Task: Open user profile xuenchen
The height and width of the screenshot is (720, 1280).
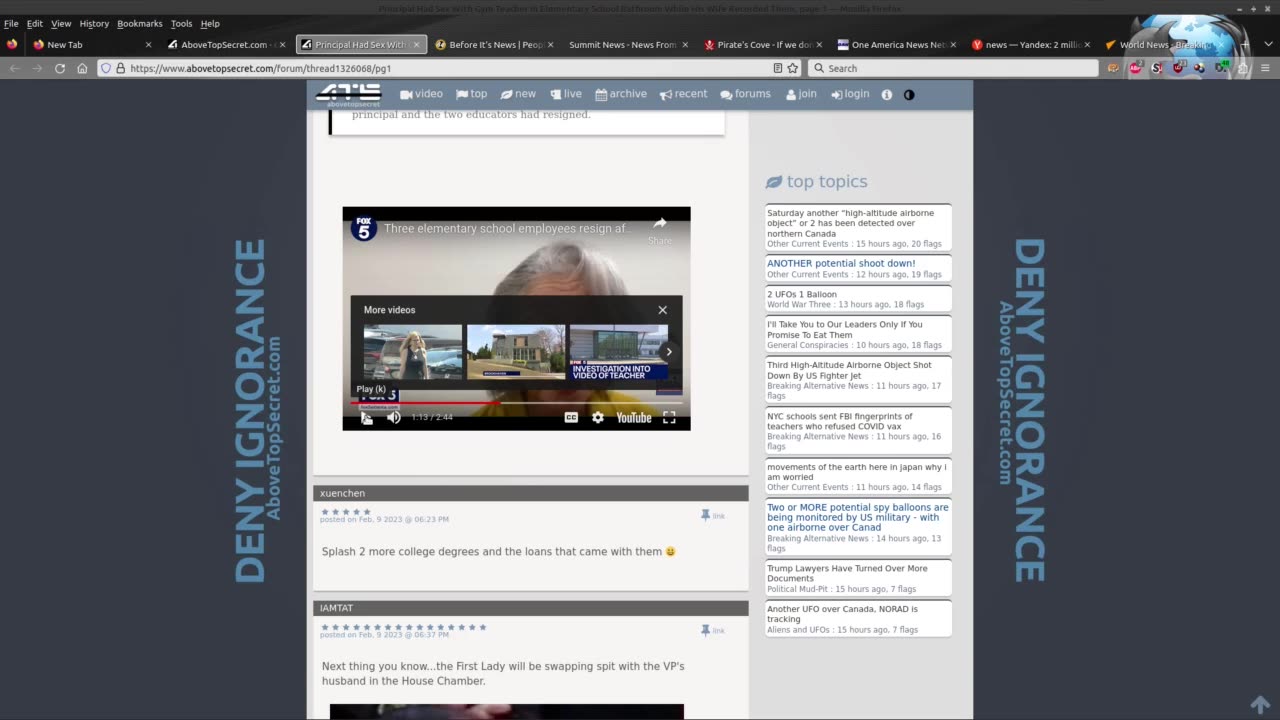Action: pyautogui.click(x=342, y=493)
